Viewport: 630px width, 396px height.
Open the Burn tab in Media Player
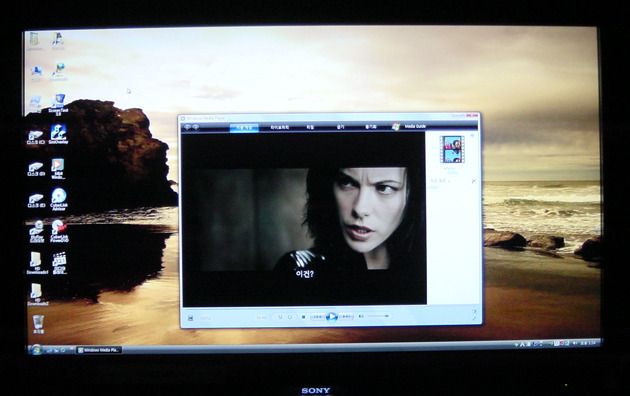(340, 127)
